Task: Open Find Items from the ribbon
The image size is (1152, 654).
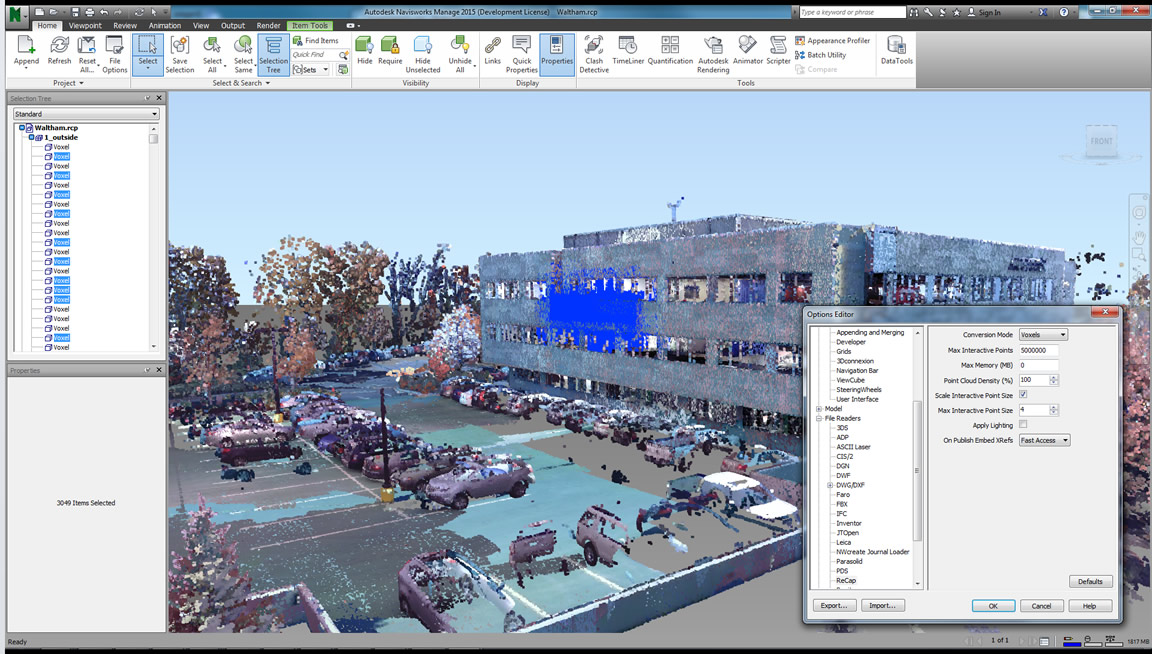Action: tap(316, 40)
